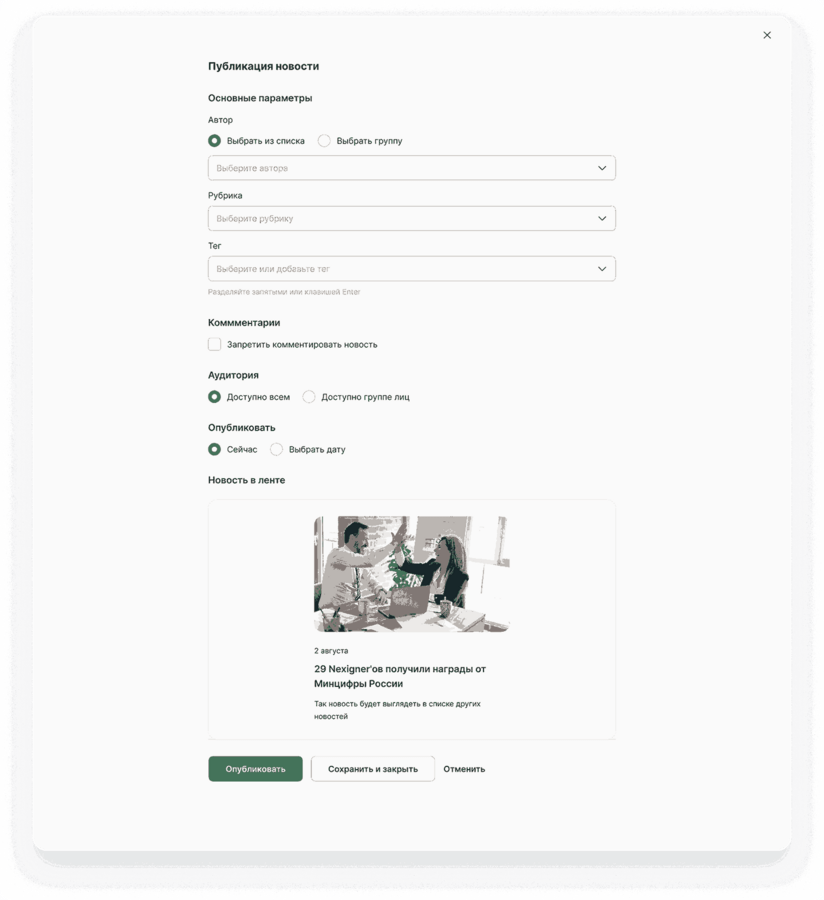Viewport: 824px width, 900px height.
Task: Click the Отменить link
Action: 464,769
